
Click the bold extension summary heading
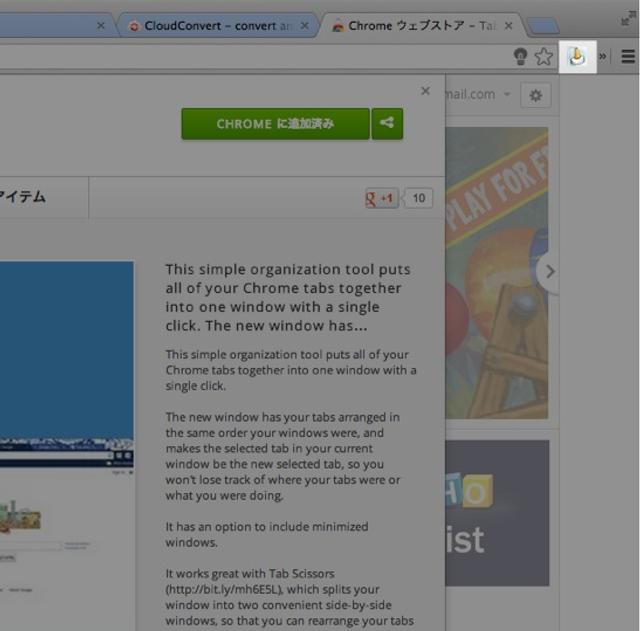click(288, 297)
